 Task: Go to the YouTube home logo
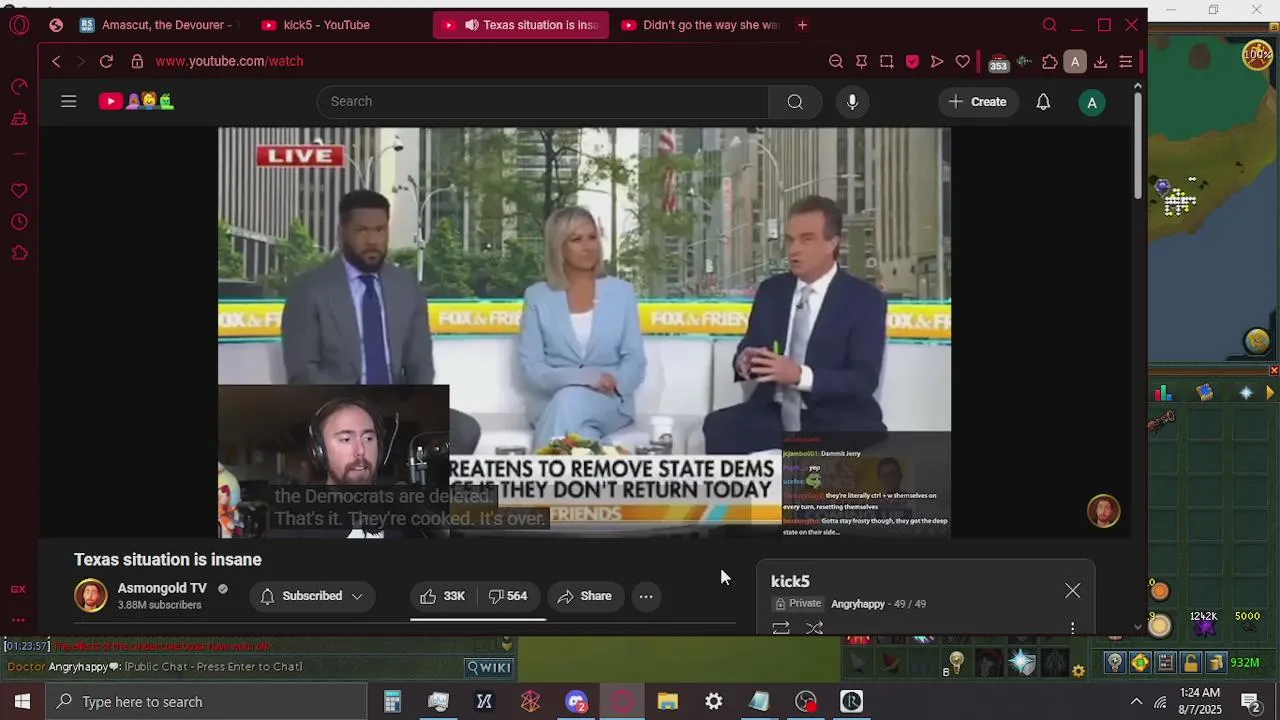[x=136, y=101]
